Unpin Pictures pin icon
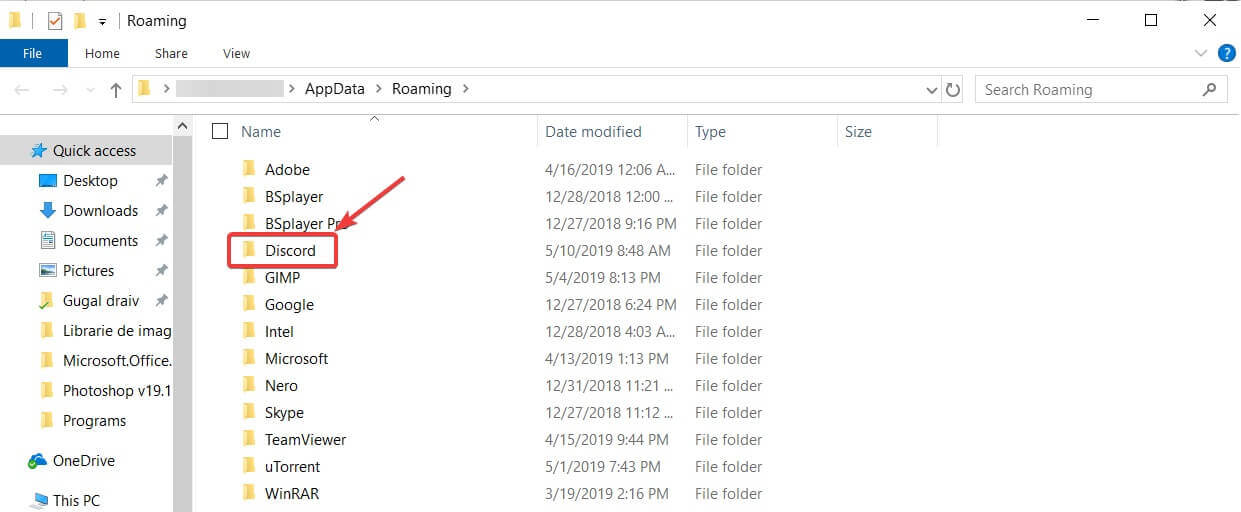1241x512 pixels. (161, 271)
